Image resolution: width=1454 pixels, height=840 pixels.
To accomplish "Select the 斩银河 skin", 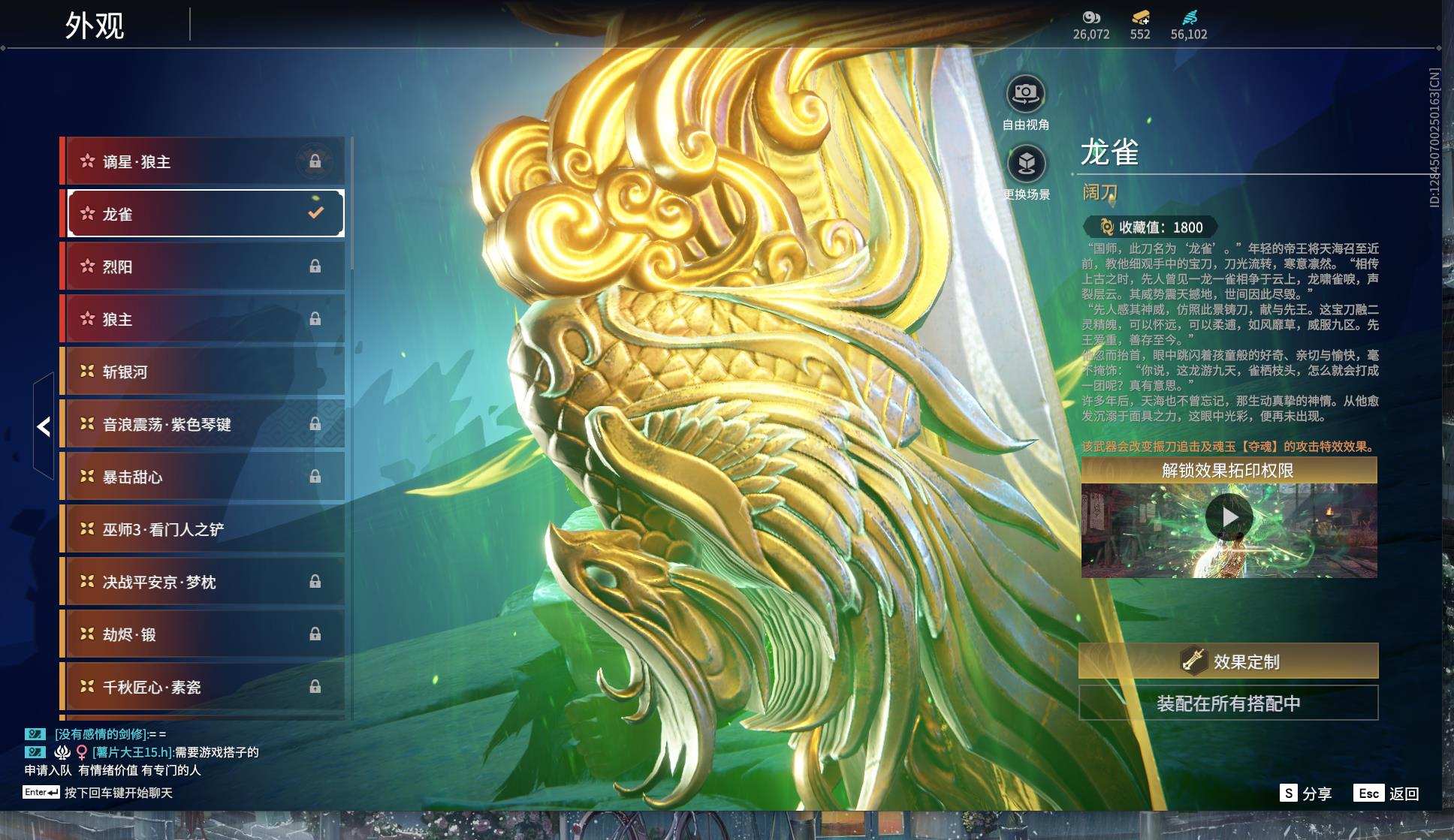I will point(202,371).
